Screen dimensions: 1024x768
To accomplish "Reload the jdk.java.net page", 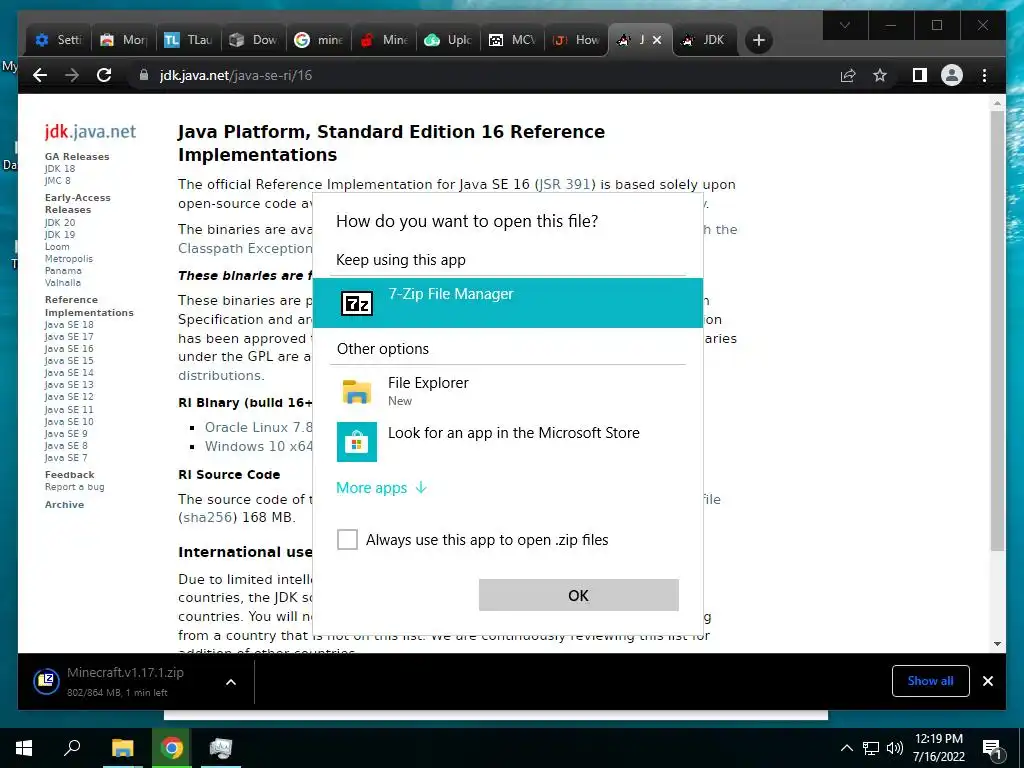I will click(x=104, y=75).
